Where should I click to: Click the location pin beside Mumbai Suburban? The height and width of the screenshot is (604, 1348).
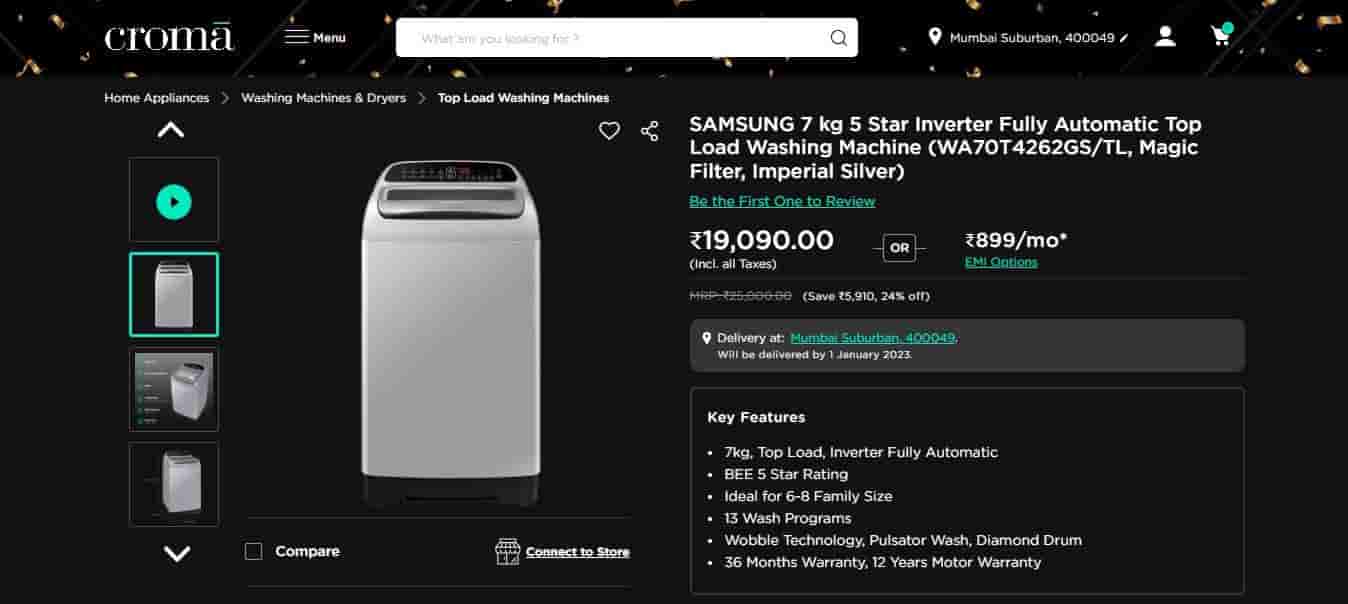tap(934, 36)
